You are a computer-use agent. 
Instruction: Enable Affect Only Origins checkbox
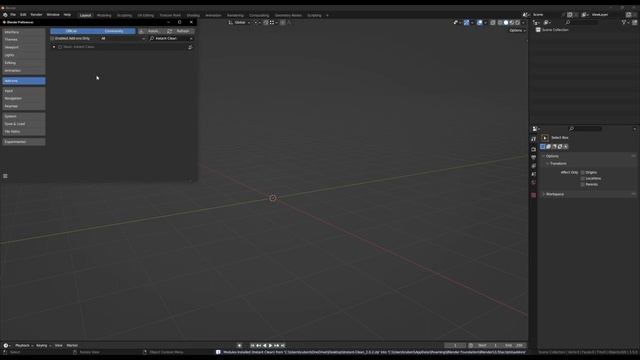pos(582,172)
